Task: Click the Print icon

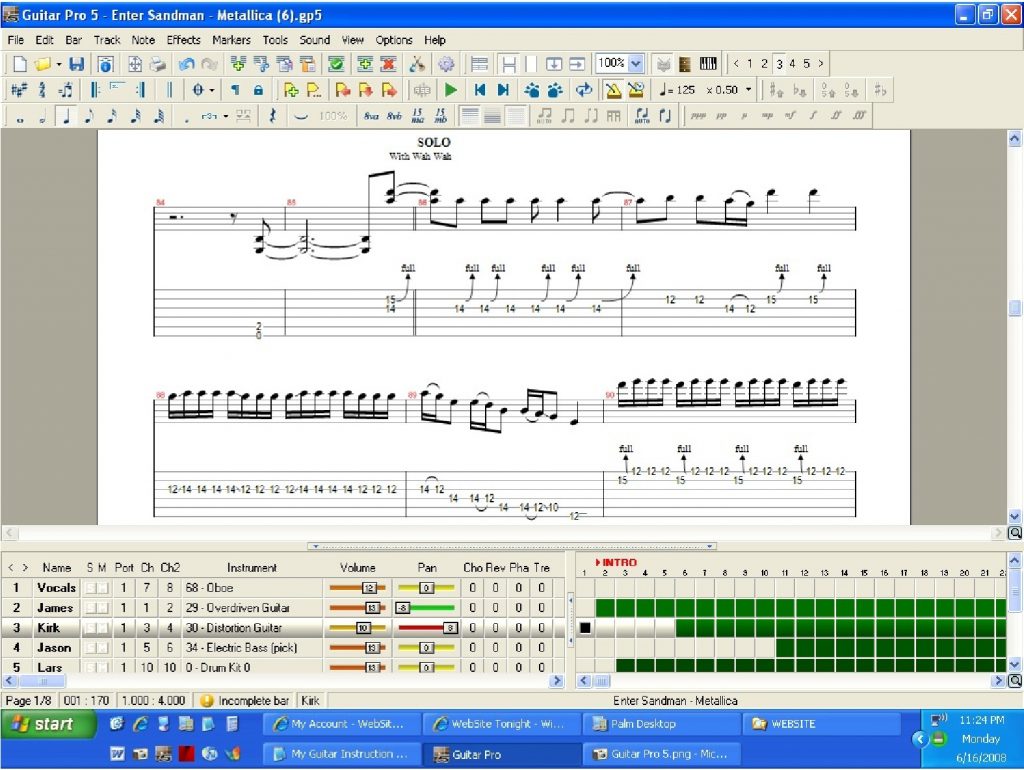Action: 157,64
